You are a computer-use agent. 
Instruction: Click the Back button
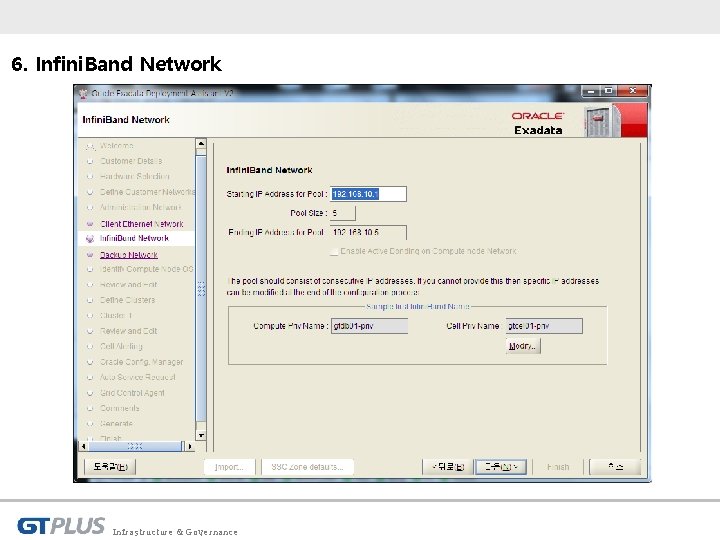(x=448, y=467)
